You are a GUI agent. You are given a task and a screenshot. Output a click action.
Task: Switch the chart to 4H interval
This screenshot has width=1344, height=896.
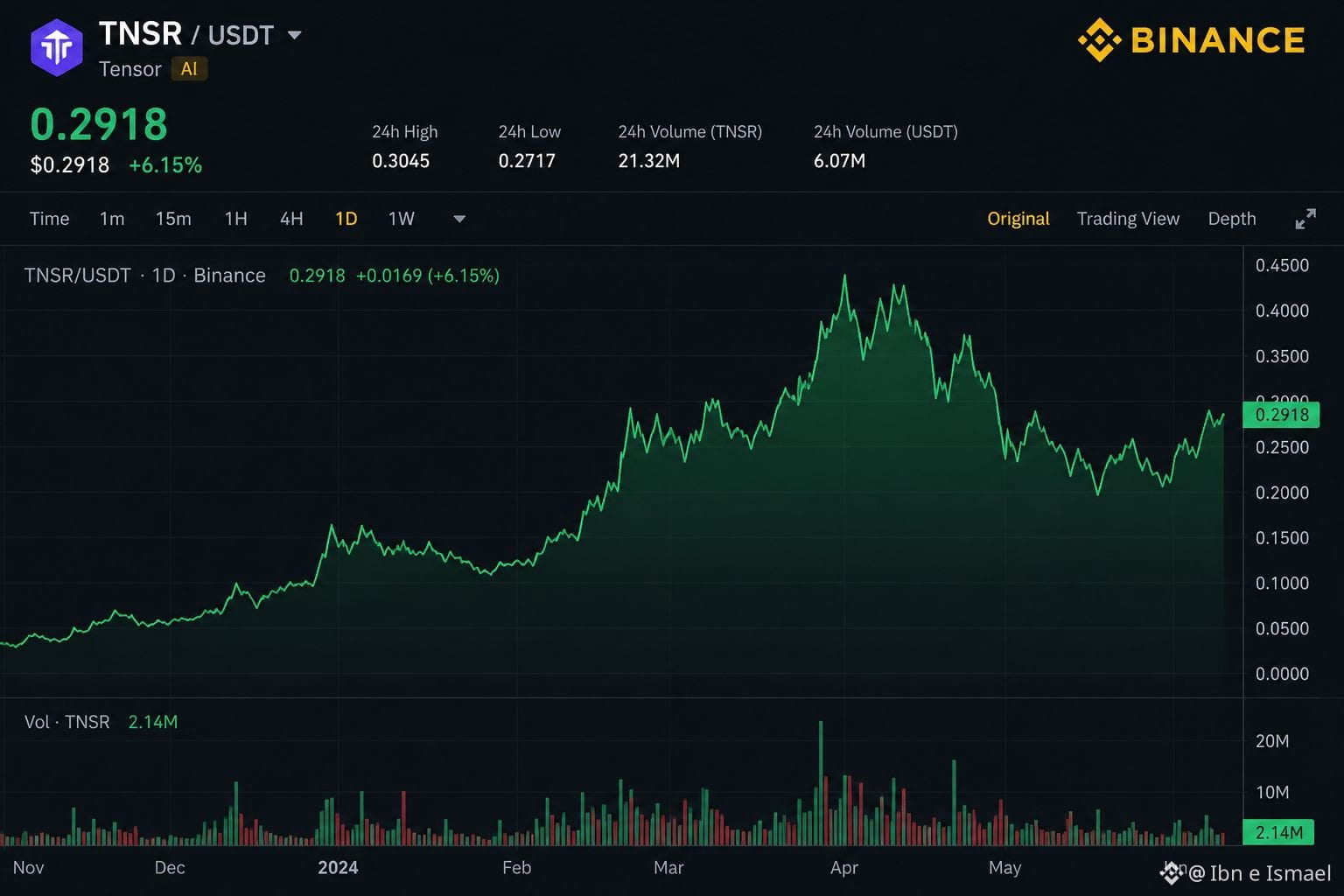[291, 219]
